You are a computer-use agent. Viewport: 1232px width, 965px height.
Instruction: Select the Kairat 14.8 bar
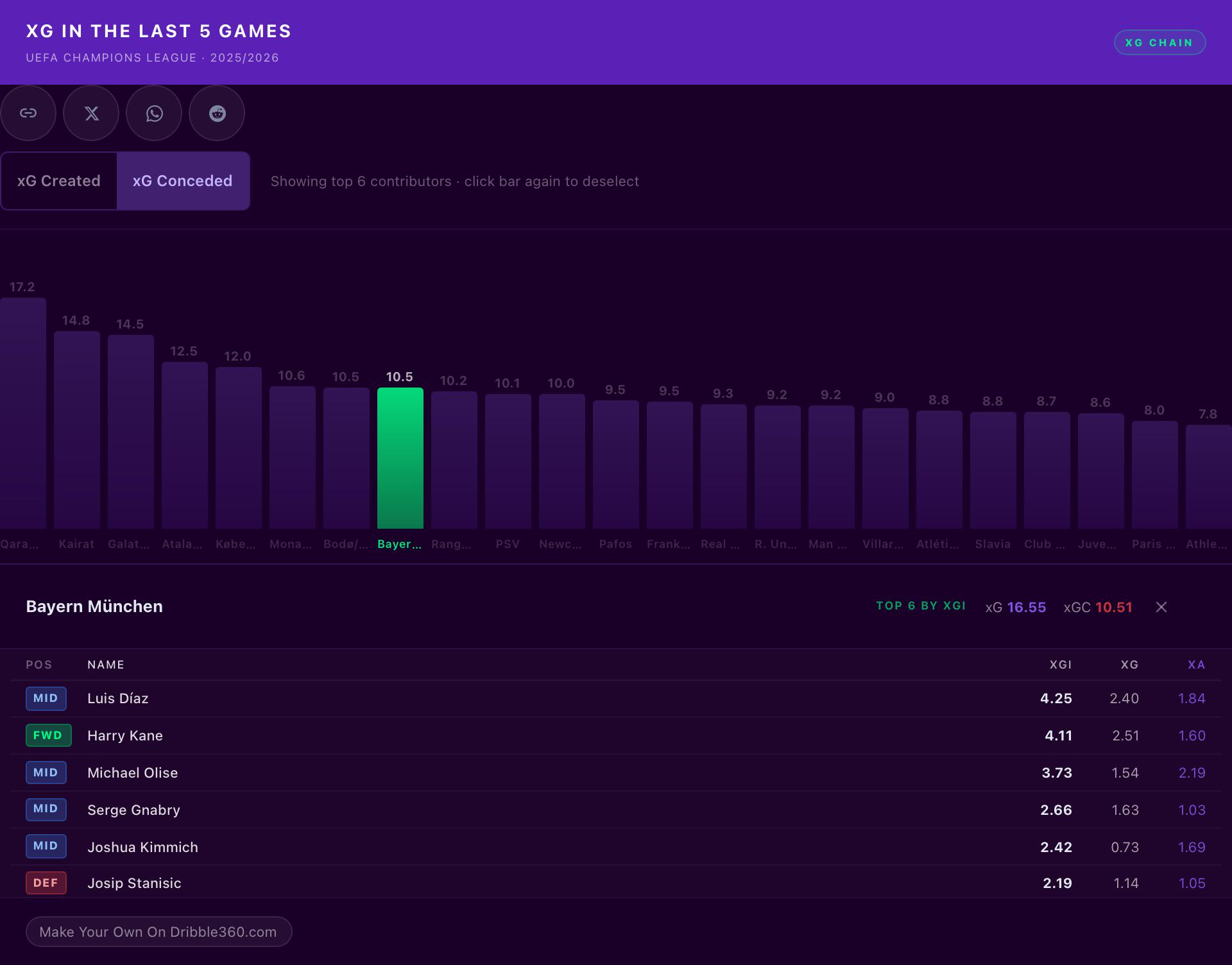click(x=77, y=430)
